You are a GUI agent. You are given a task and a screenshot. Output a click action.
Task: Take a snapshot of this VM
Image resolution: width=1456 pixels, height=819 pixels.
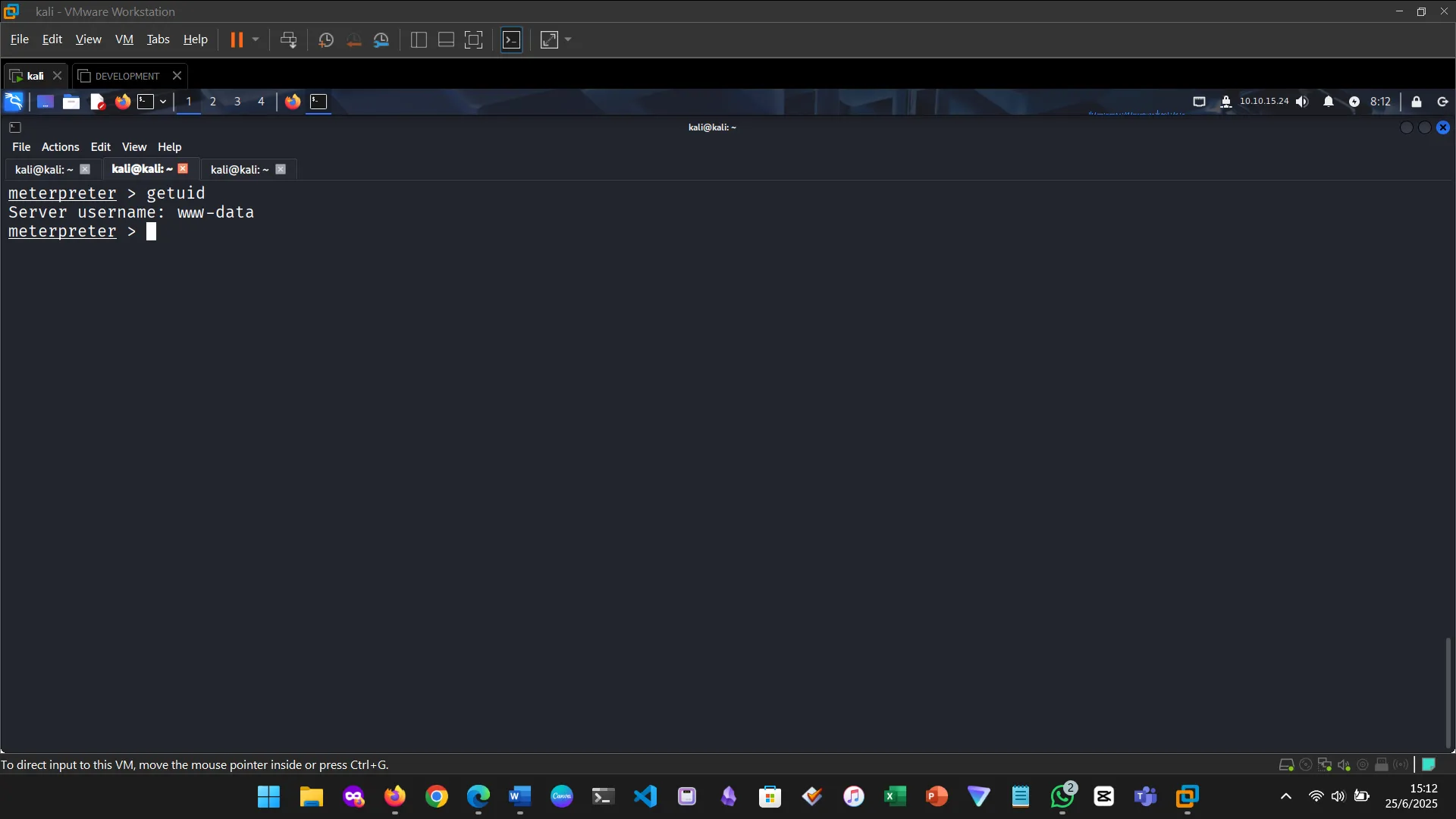click(x=325, y=40)
